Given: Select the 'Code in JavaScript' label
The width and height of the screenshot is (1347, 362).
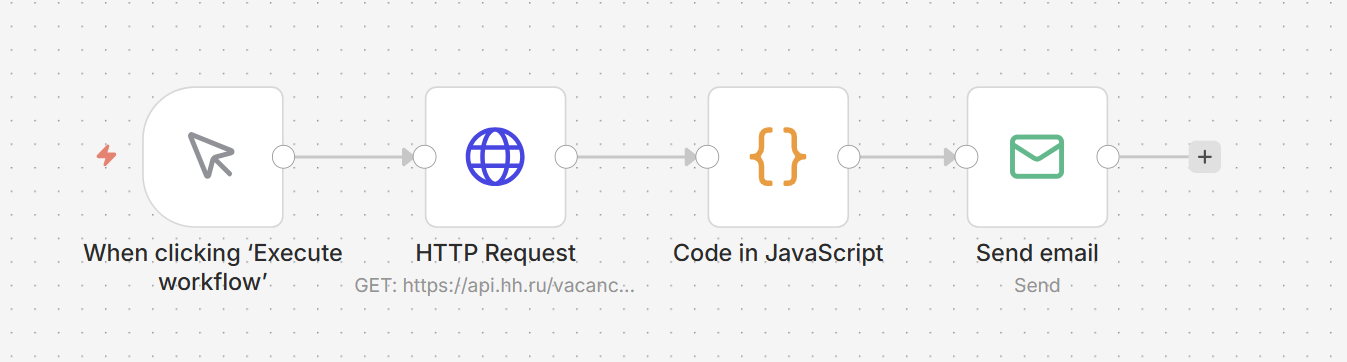Looking at the screenshot, I should 778,253.
